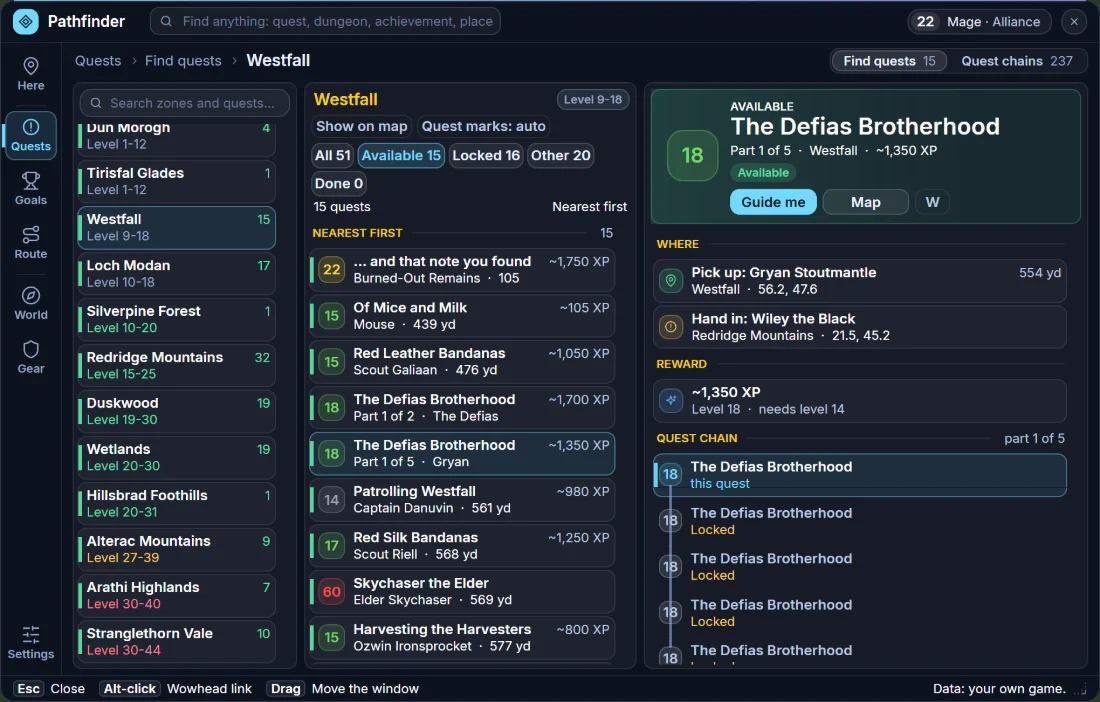Toggle Quest marks: auto setting
The height and width of the screenshot is (702, 1100).
point(483,126)
